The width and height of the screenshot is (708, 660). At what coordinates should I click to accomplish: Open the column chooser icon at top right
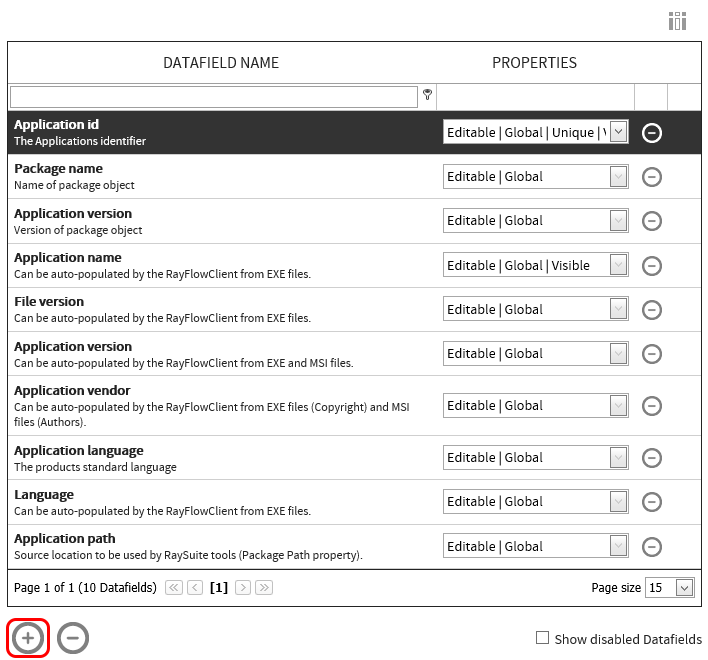click(x=678, y=21)
